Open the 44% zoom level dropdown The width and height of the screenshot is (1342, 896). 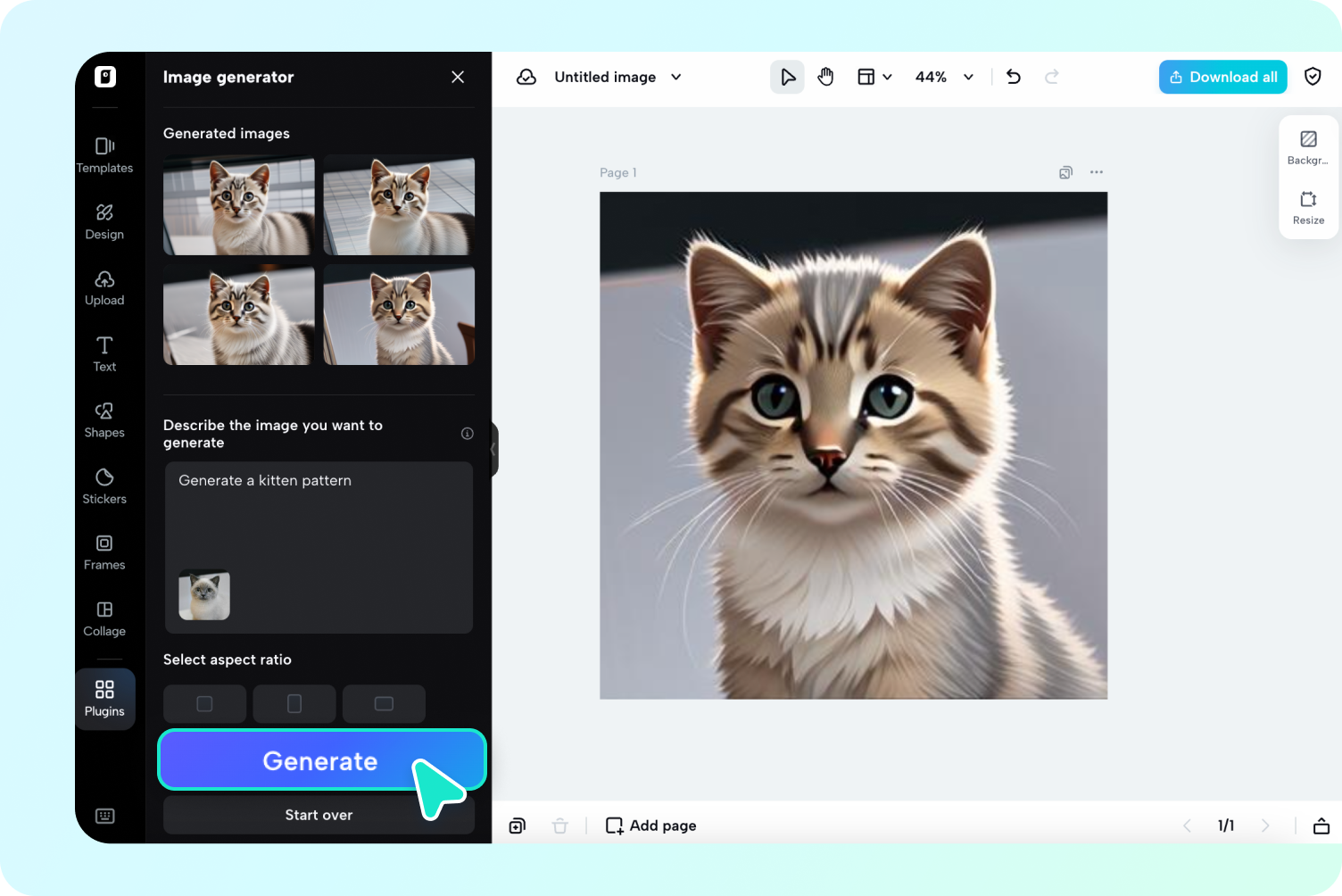point(944,77)
